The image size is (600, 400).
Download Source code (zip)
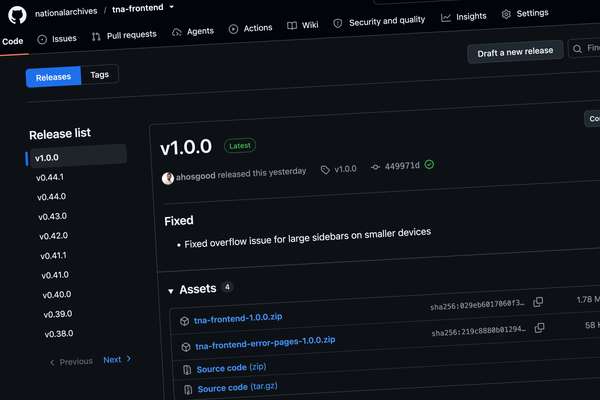pos(231,368)
